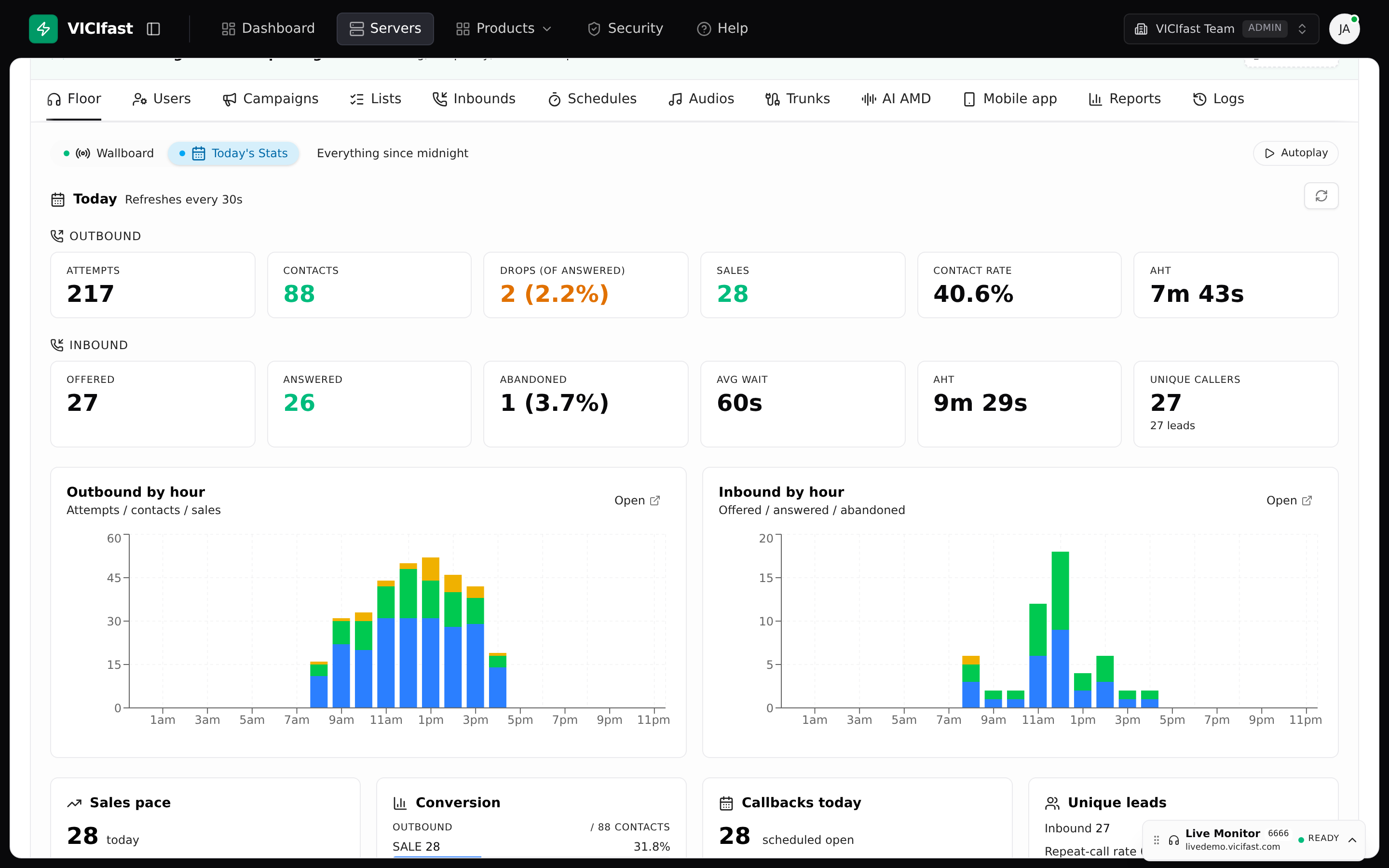Click the external link icon on Inbound by hour
This screenshot has width=1389, height=868.
click(x=1307, y=501)
